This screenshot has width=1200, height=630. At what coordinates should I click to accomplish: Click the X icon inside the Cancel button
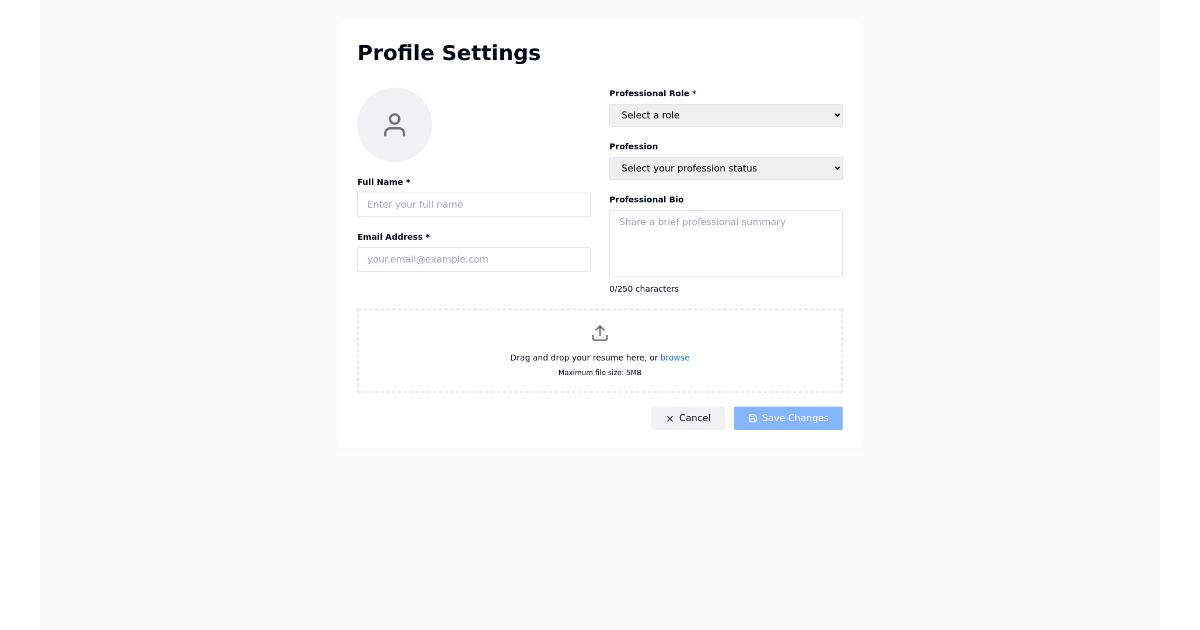[x=669, y=418]
